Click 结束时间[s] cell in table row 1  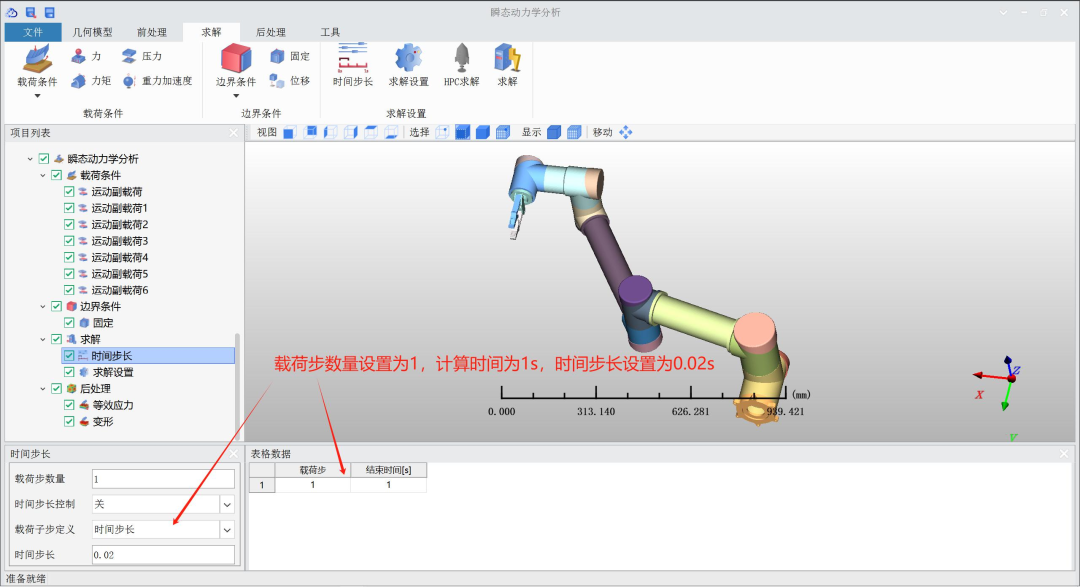(x=388, y=485)
